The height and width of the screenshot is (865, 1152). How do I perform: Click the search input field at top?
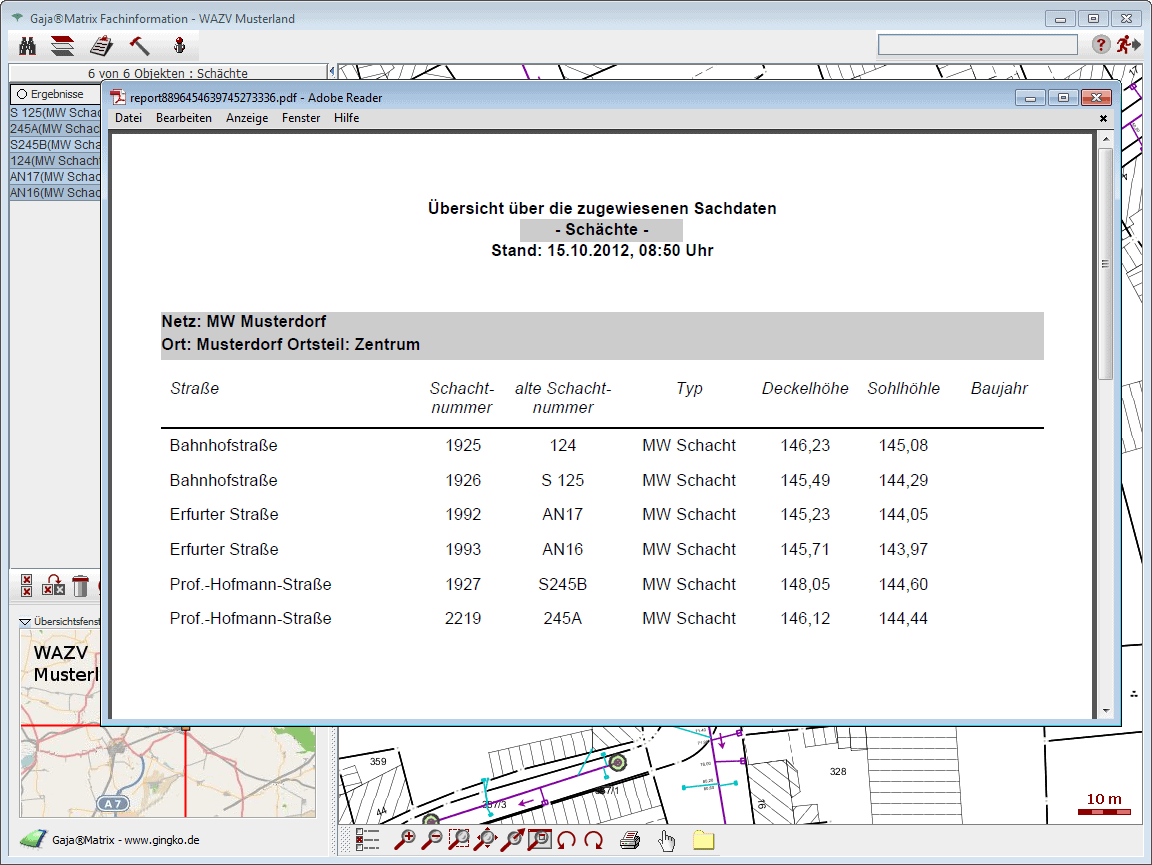(977, 45)
